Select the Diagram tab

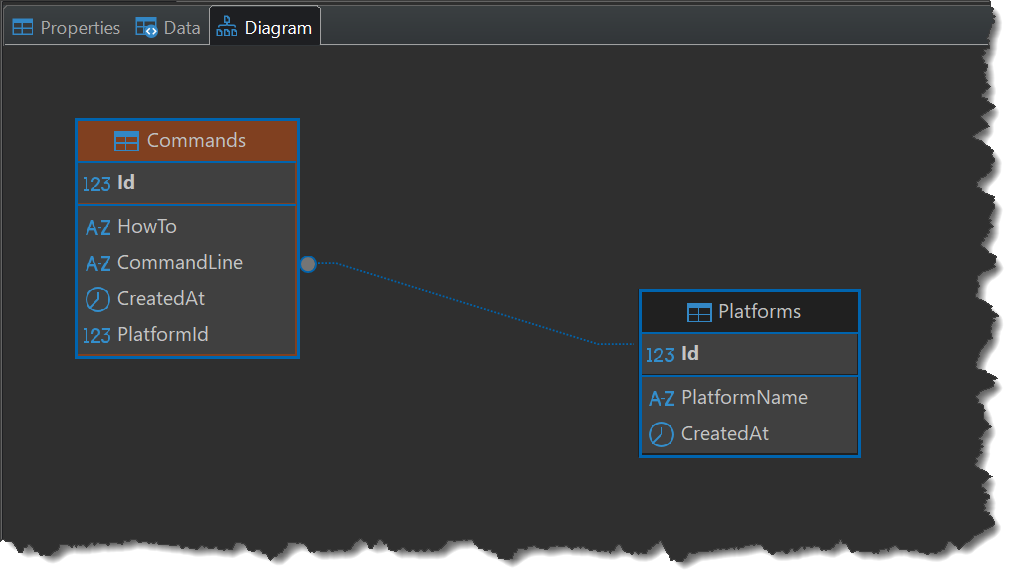(x=265, y=28)
